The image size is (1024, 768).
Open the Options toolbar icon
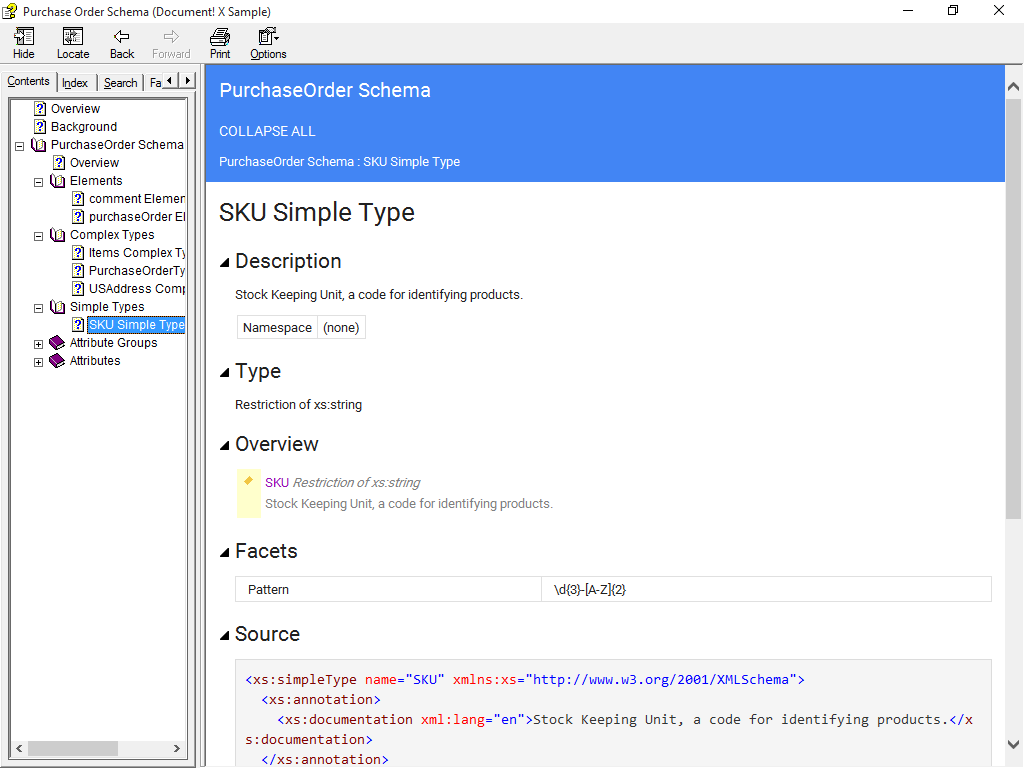(268, 37)
